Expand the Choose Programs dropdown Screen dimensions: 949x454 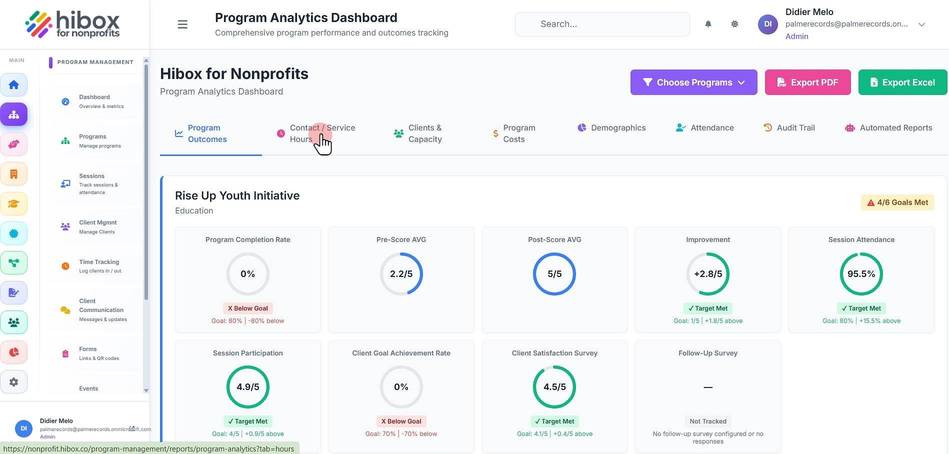point(694,82)
